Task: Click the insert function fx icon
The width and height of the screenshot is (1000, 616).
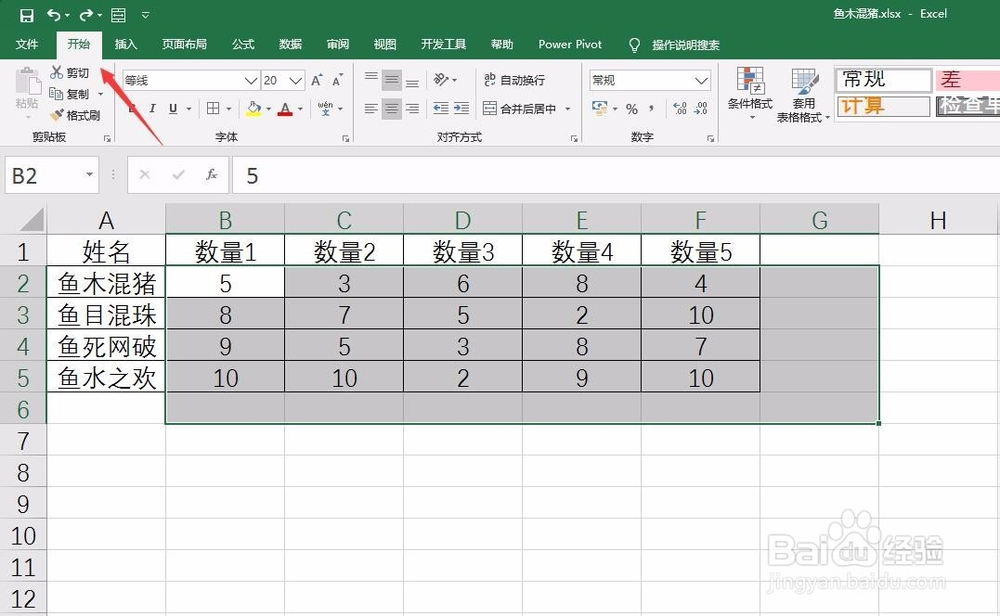Action: [211, 175]
